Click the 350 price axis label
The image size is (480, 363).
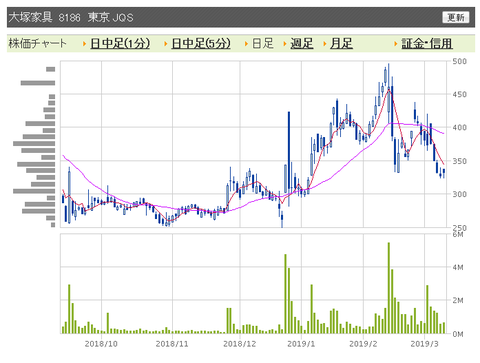click(459, 161)
